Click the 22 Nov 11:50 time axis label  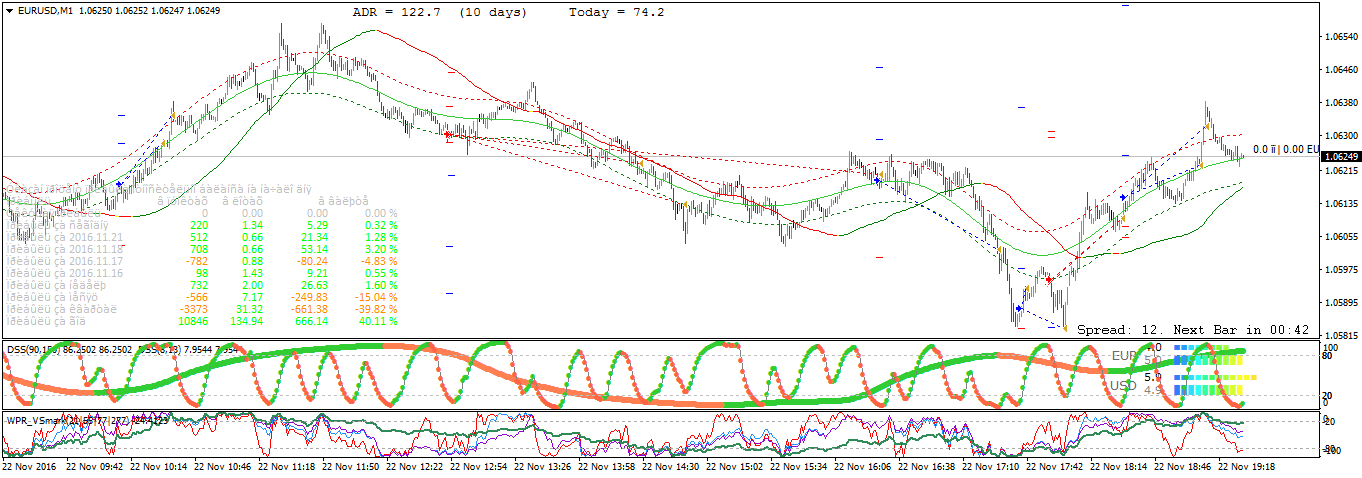(x=351, y=466)
